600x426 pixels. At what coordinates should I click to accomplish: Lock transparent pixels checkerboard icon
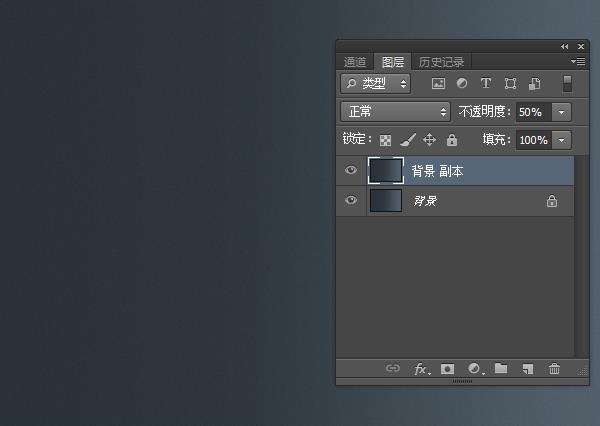pos(385,141)
